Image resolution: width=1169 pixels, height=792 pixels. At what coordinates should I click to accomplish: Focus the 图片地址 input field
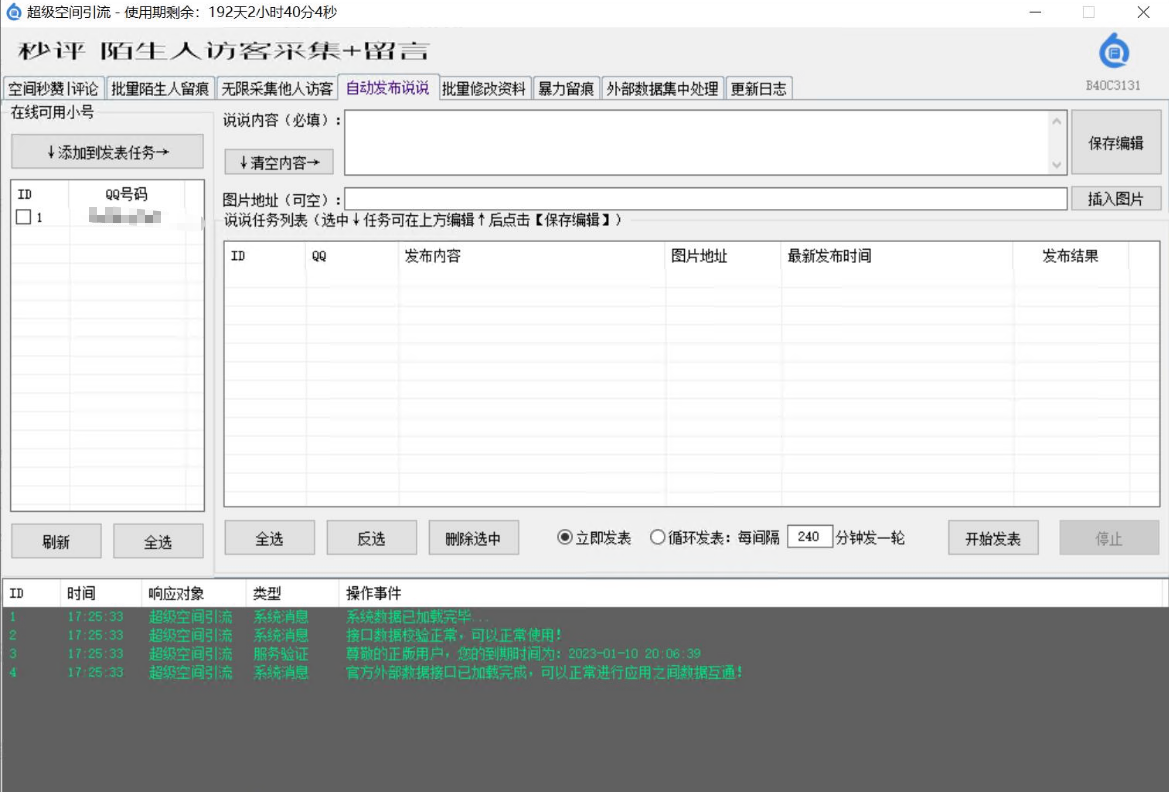[705, 198]
